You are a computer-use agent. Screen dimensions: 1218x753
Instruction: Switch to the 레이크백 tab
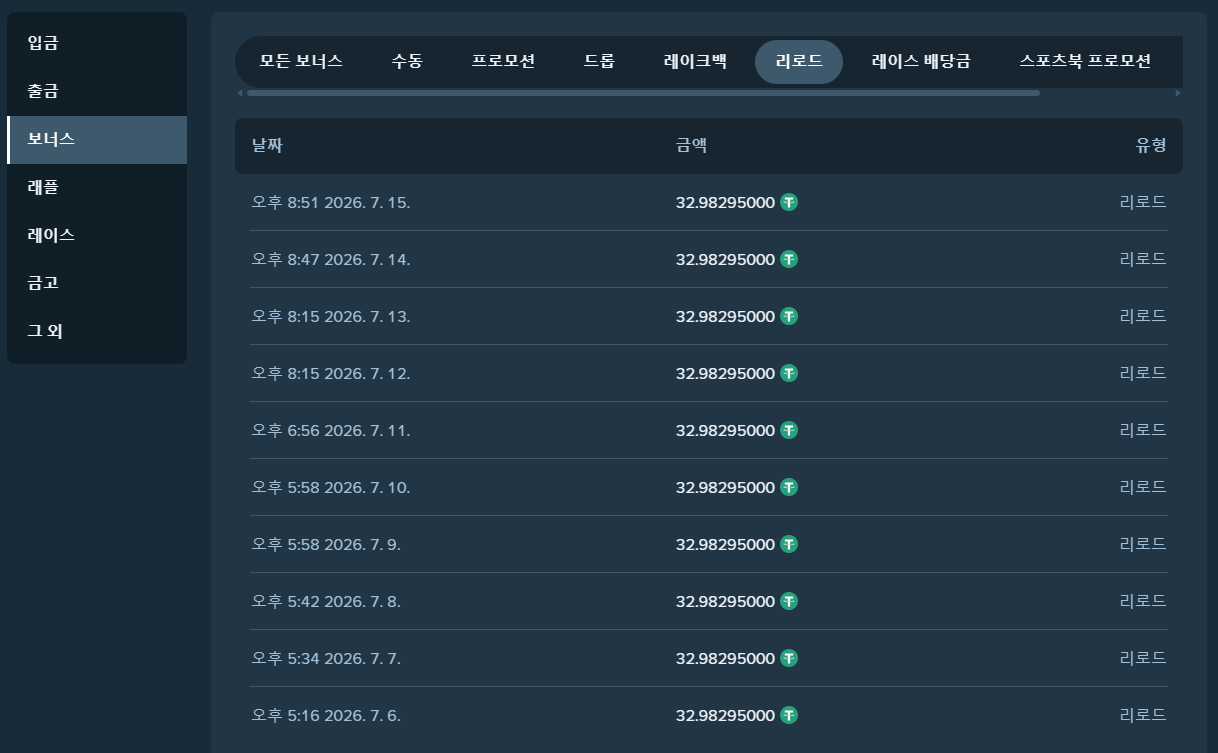(695, 61)
